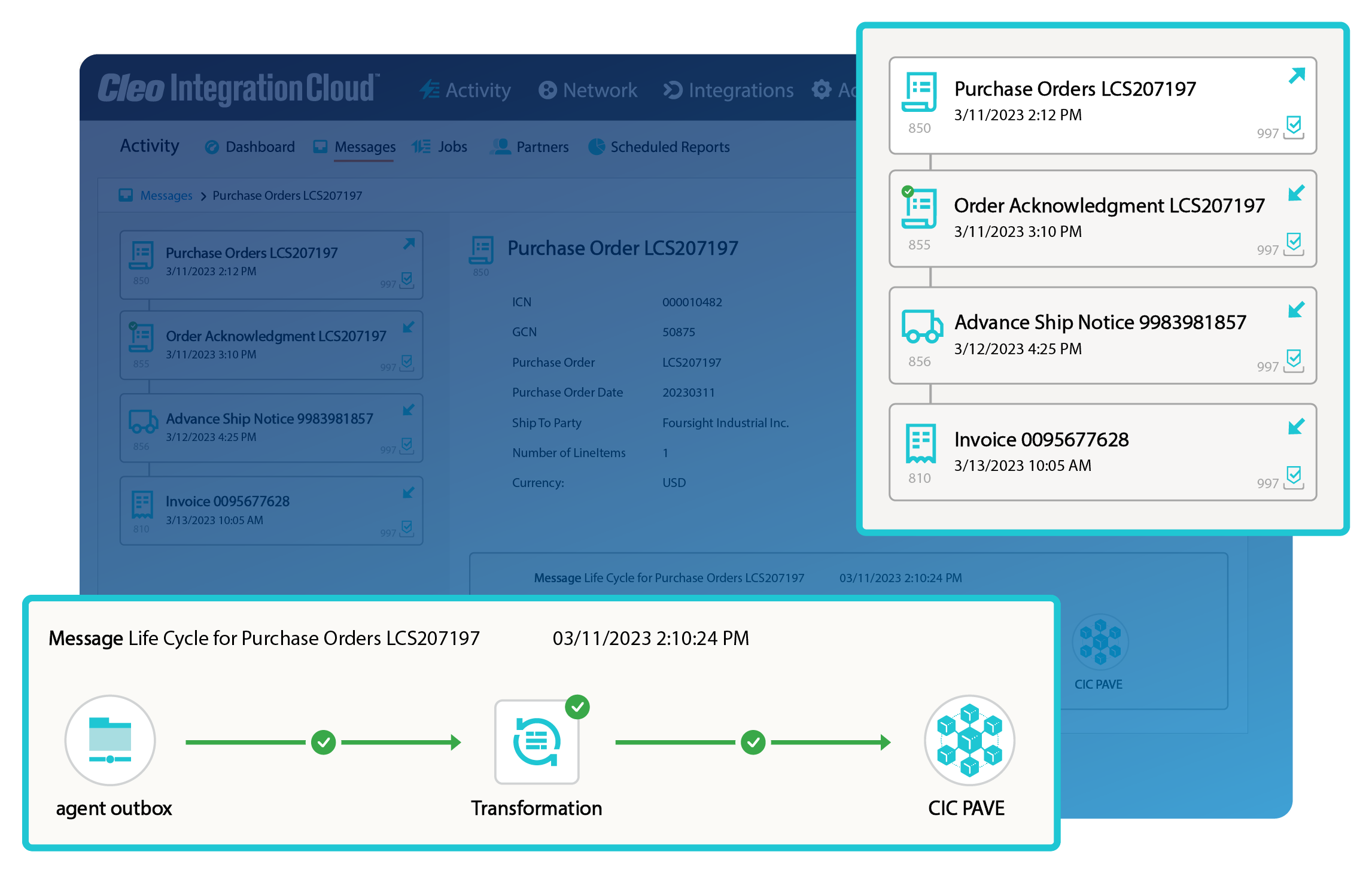This screenshot has height=873, width=1372.
Task: Click the Purchase Order LCS207197 detail heading
Action: (x=623, y=248)
